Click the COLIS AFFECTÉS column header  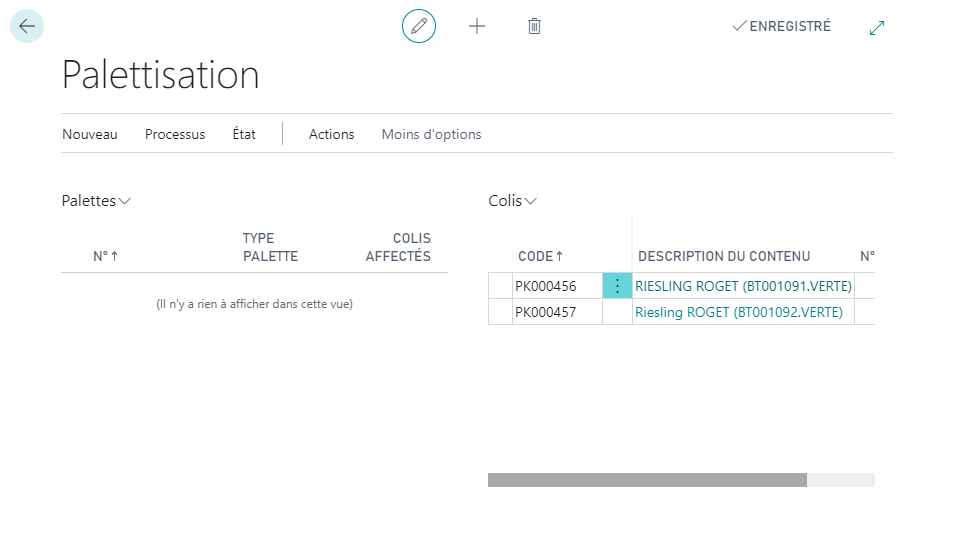(398, 247)
